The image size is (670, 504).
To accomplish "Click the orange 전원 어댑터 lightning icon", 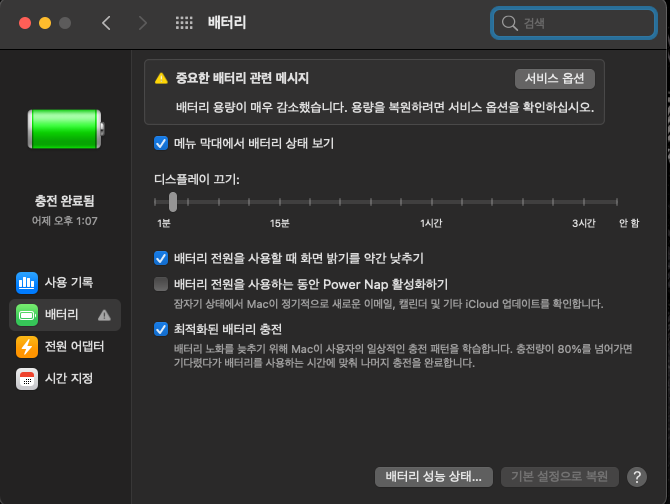I will coord(27,346).
